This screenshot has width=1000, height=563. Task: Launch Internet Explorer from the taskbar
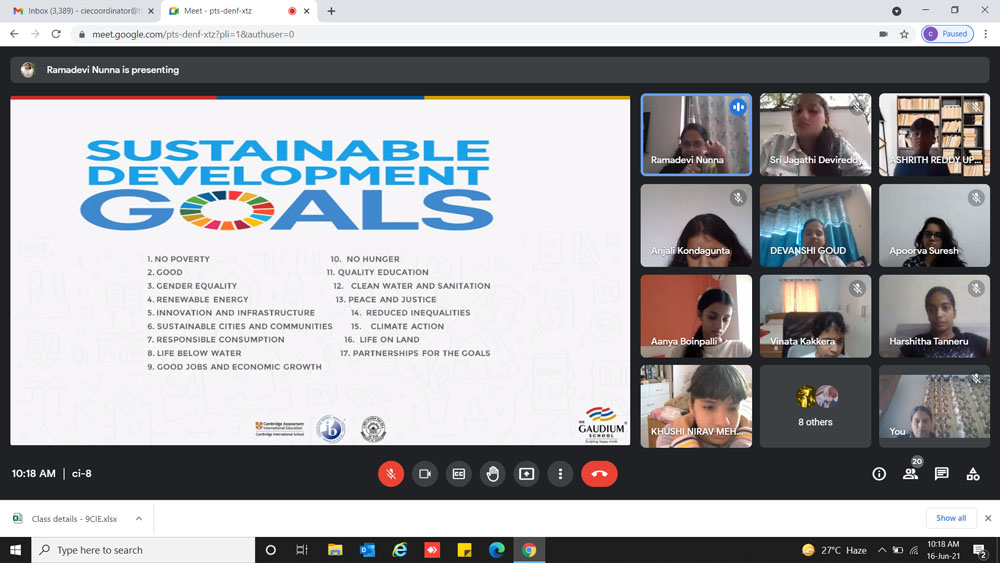pos(400,550)
